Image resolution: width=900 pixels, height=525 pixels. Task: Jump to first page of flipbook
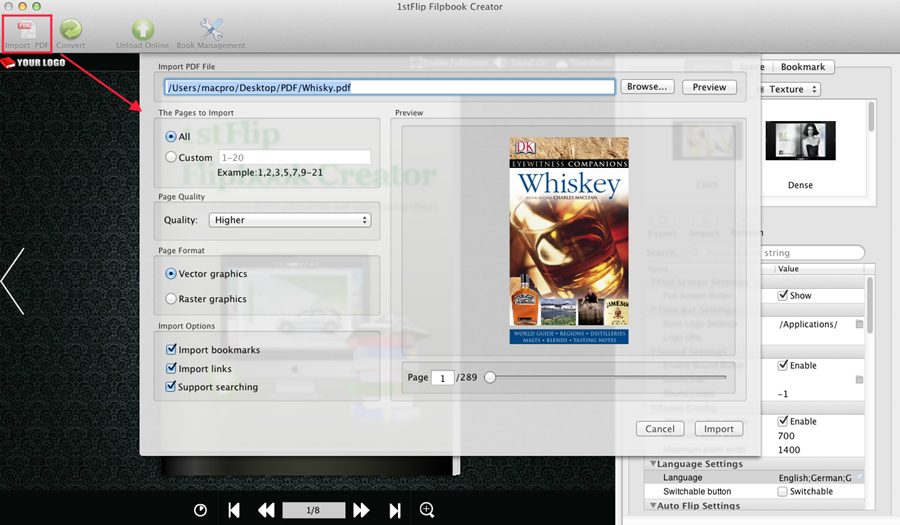coord(234,510)
